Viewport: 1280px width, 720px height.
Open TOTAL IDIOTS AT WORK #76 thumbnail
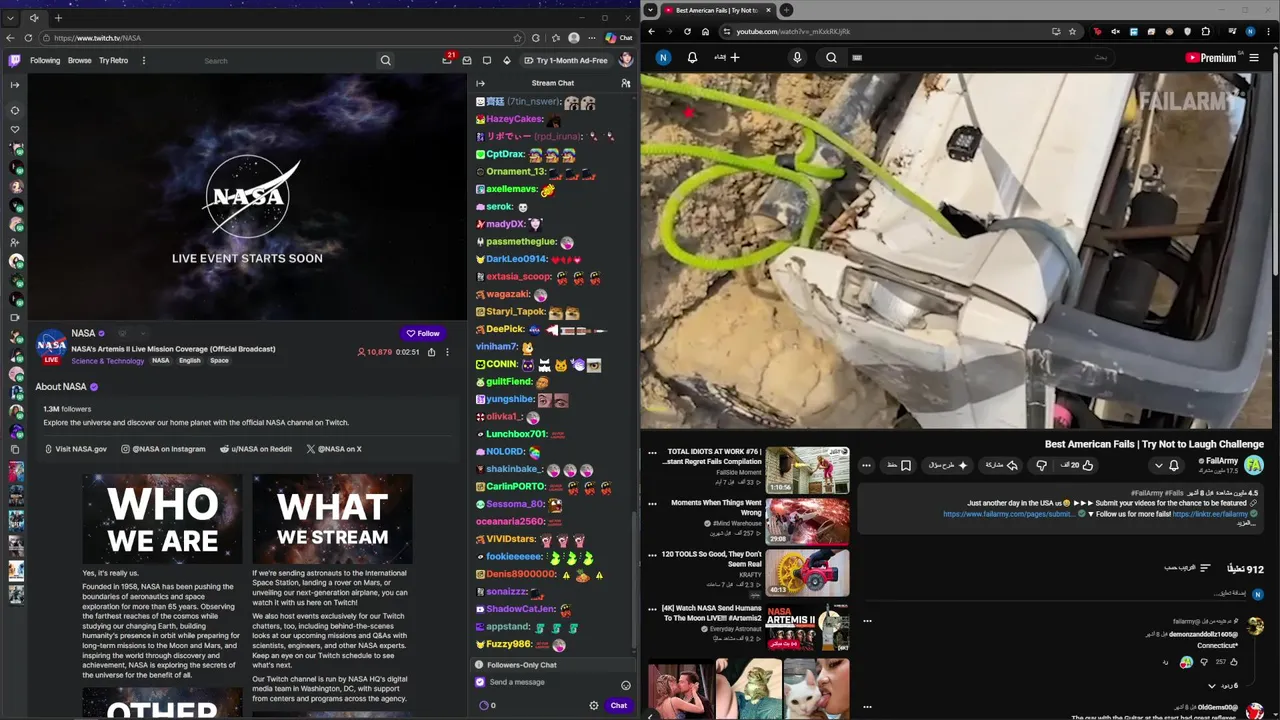[x=807, y=470]
